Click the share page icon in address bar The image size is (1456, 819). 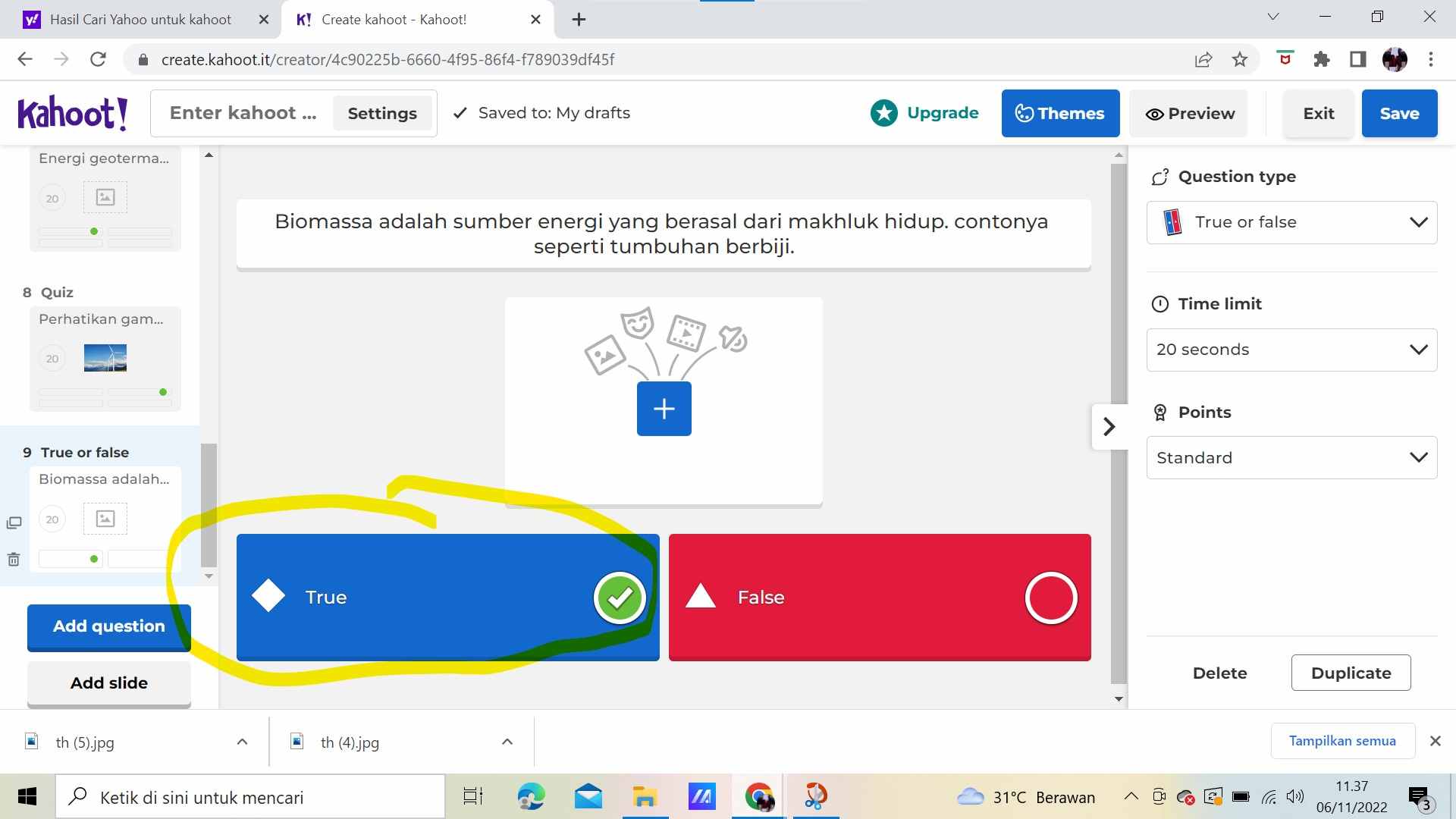(1203, 59)
